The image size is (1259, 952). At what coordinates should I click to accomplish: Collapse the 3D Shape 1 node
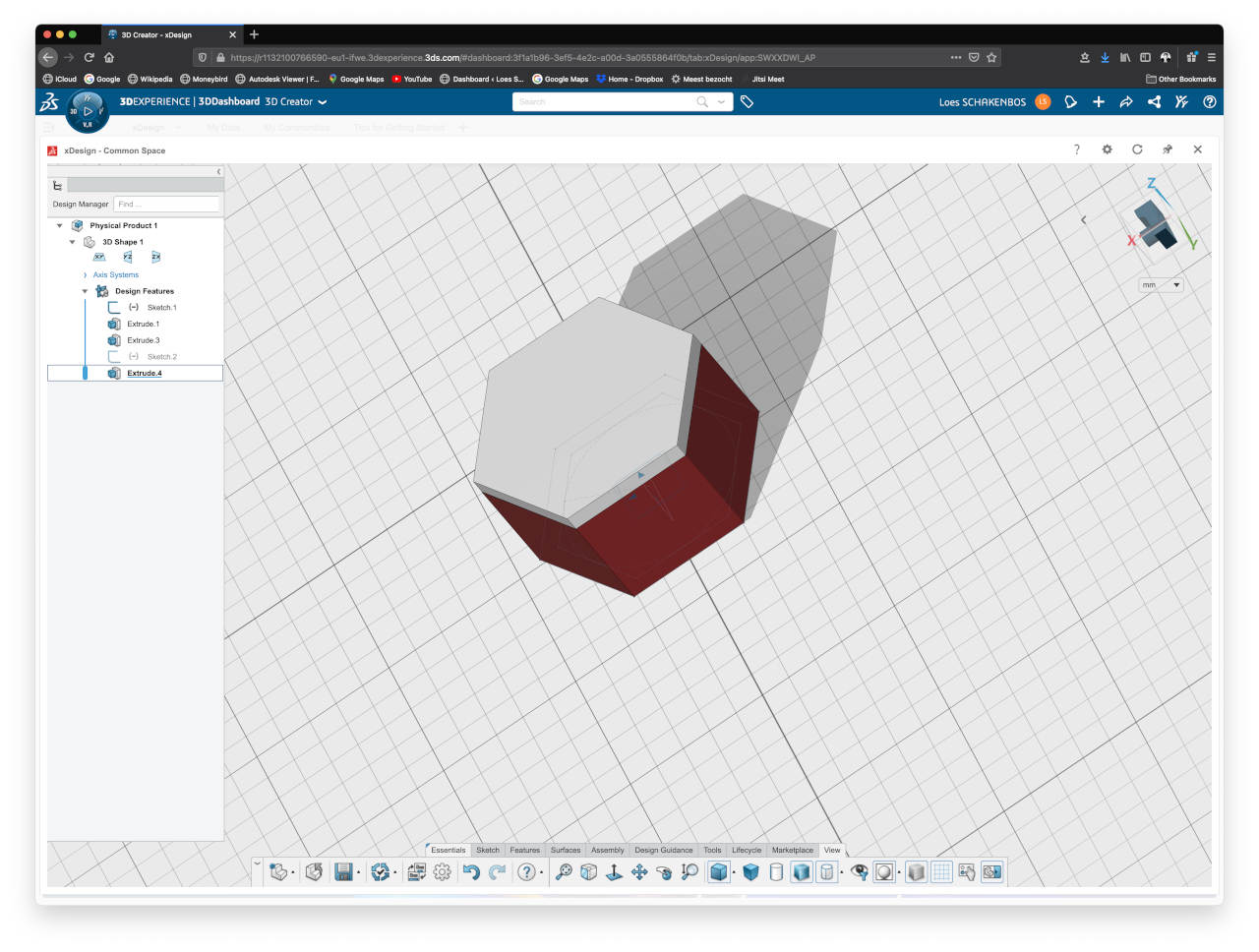coord(73,242)
